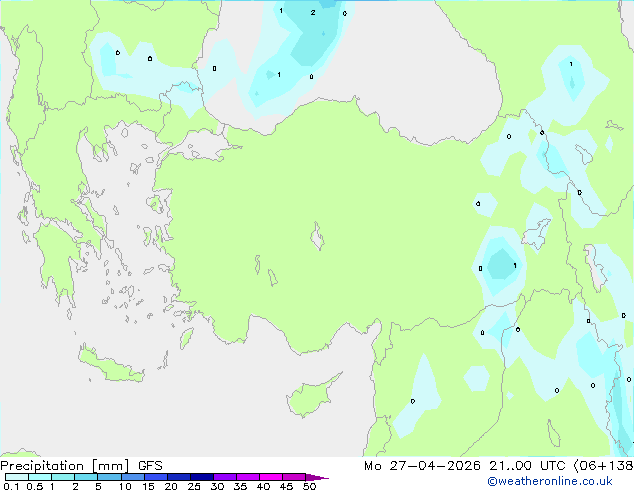Open the weatheronline.co.uk copyright link
The width and height of the screenshot is (634, 490).
click(549, 481)
